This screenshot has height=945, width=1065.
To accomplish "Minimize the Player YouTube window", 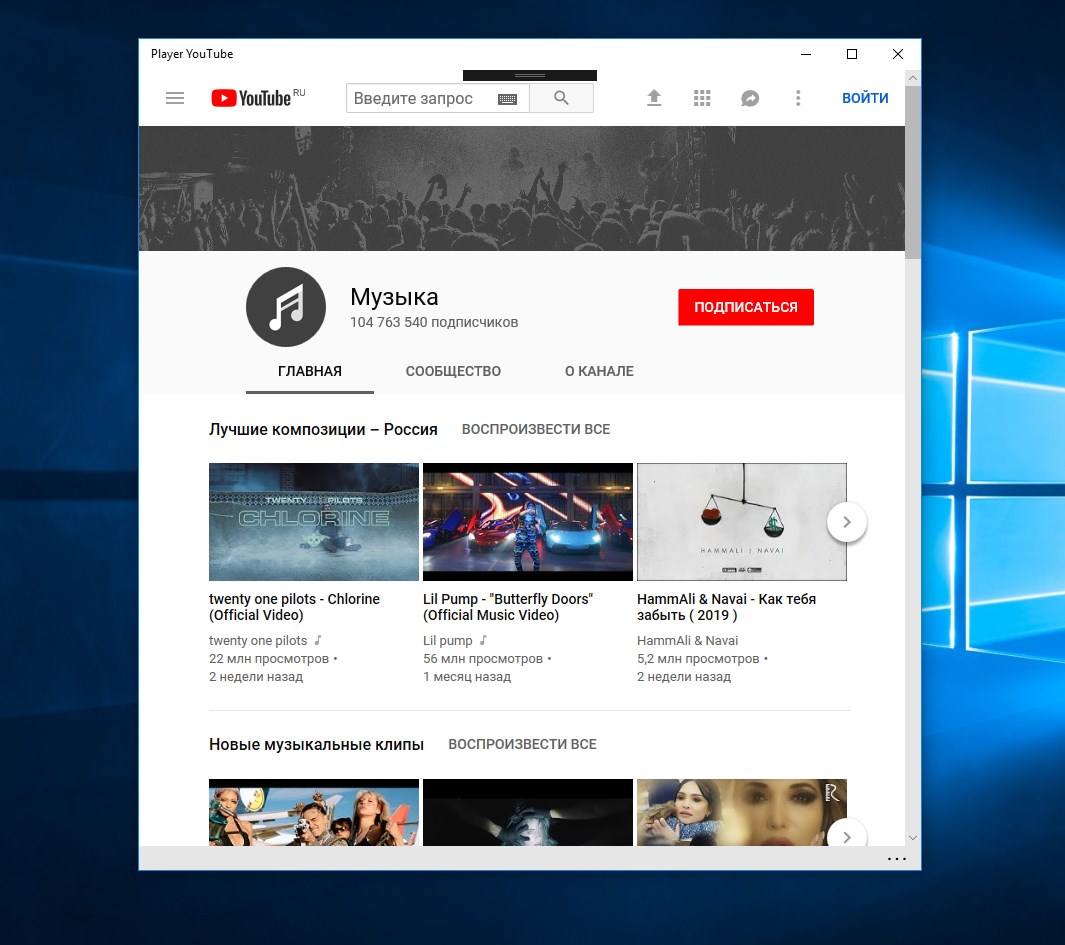I will (806, 54).
